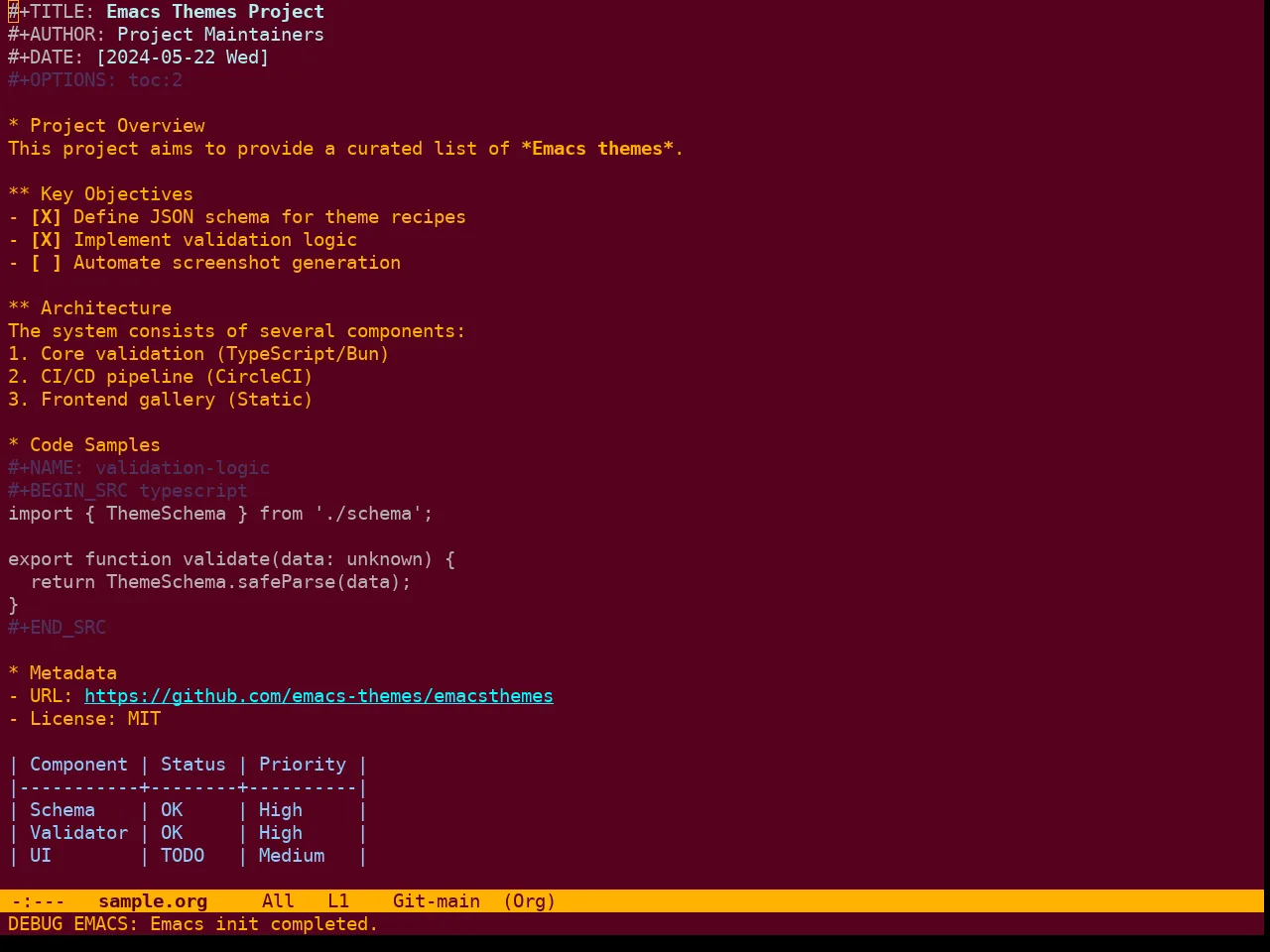Image resolution: width=1270 pixels, height=952 pixels.
Task: Click the #+AUTHOR: Project Maintainers line
Action: (x=166, y=35)
